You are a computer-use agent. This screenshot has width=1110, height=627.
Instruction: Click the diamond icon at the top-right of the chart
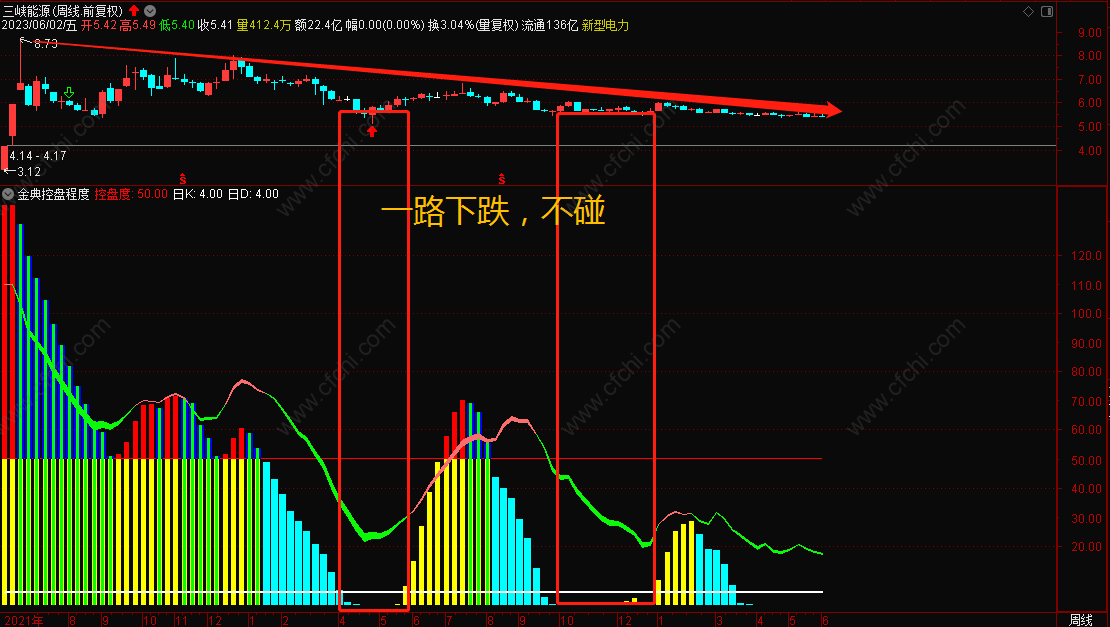pyautogui.click(x=1029, y=11)
